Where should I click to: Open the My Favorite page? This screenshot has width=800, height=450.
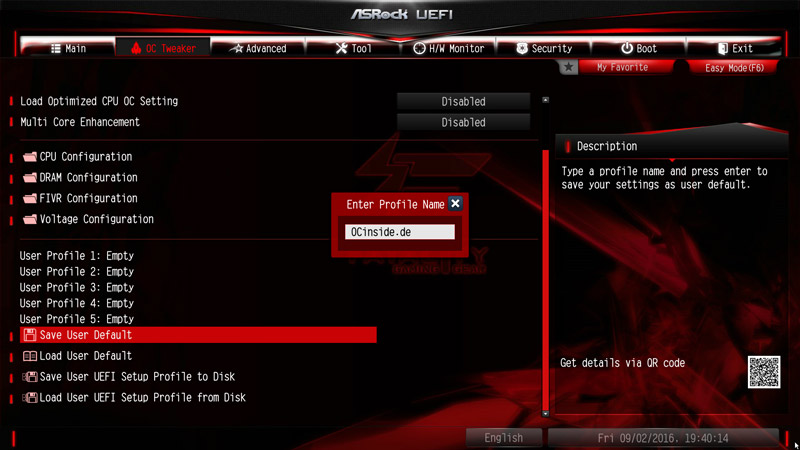[x=622, y=67]
